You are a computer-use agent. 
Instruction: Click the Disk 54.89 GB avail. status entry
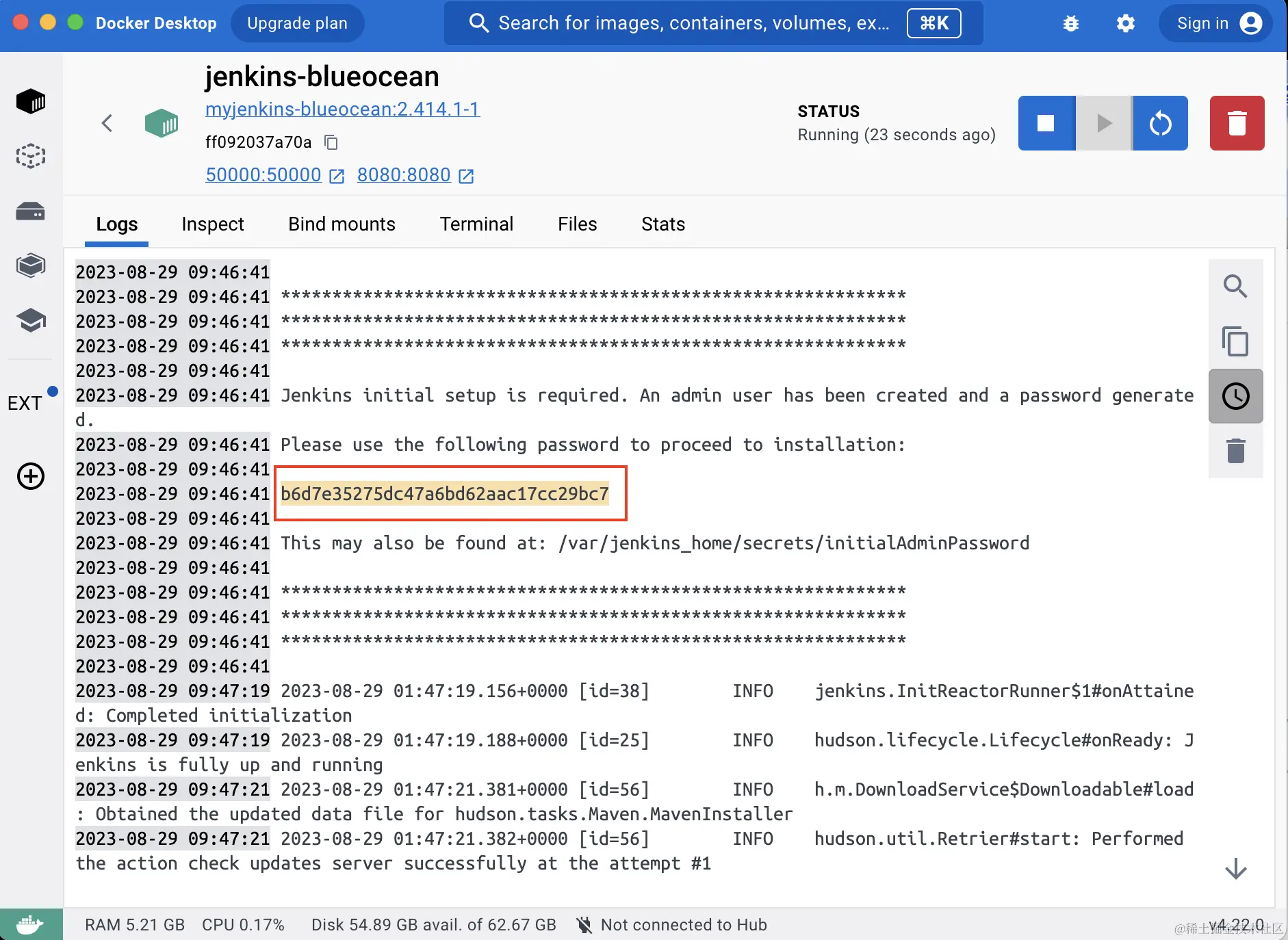coord(434,925)
